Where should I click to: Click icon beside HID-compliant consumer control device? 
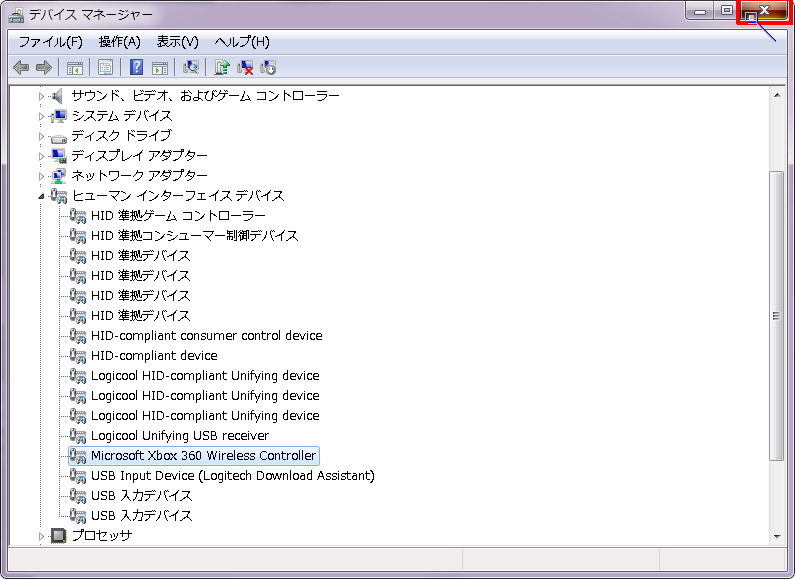pyautogui.click(x=78, y=336)
